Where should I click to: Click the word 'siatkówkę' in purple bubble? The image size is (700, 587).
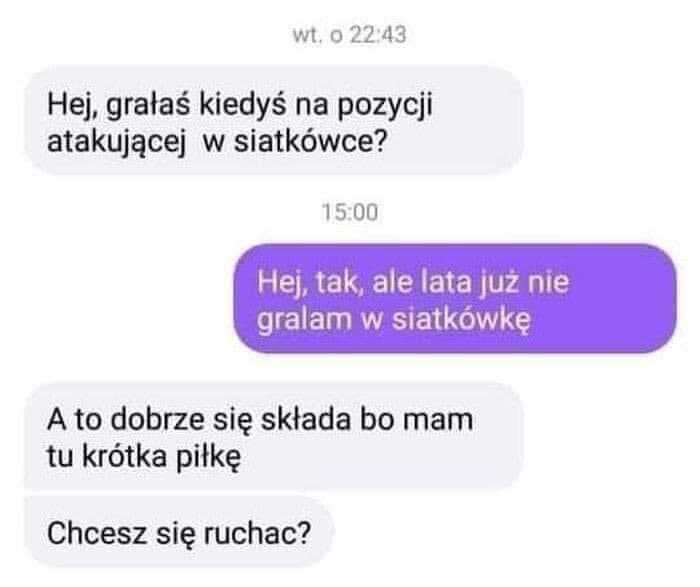coord(461,320)
